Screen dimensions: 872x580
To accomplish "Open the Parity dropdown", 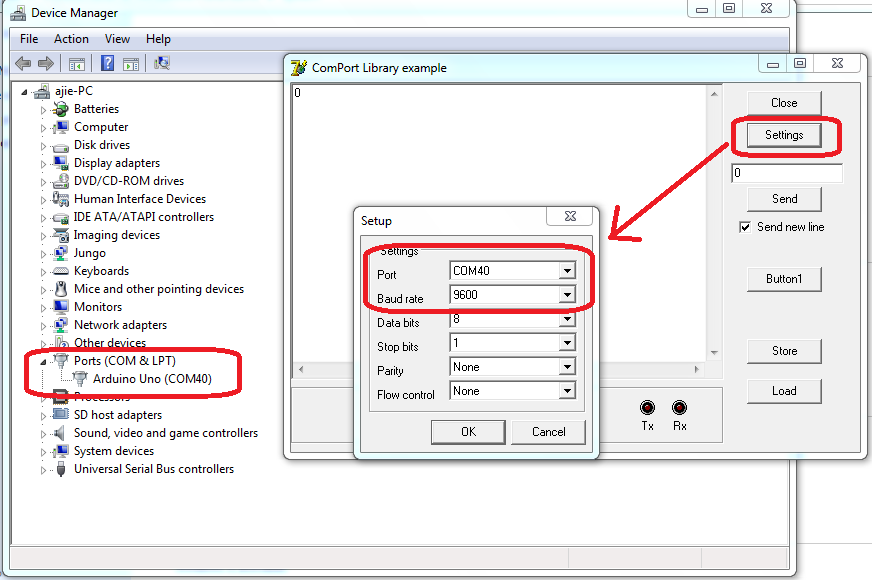I will pos(567,366).
